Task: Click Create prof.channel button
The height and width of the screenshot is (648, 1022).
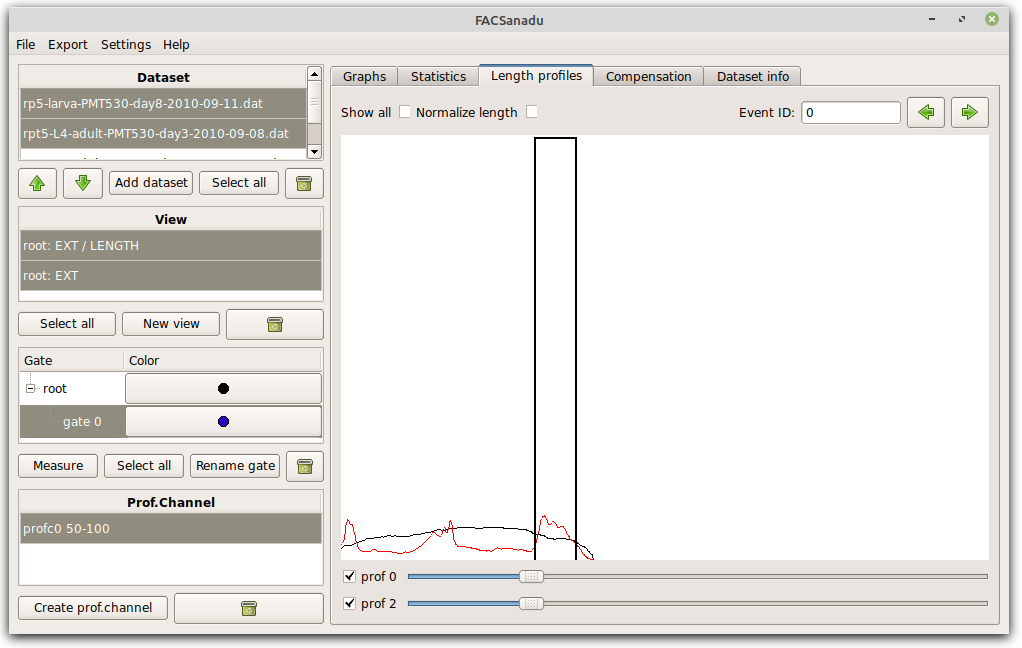Action: [x=93, y=608]
